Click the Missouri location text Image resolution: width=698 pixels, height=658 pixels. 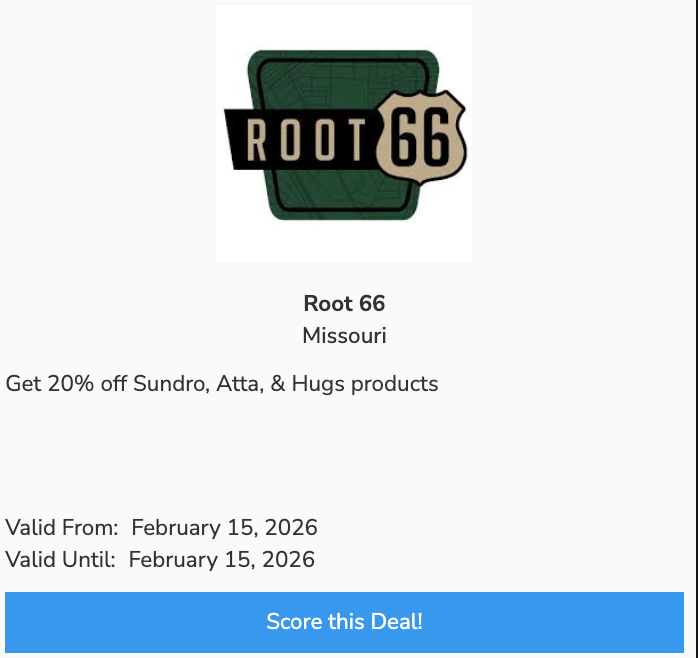tap(344, 336)
